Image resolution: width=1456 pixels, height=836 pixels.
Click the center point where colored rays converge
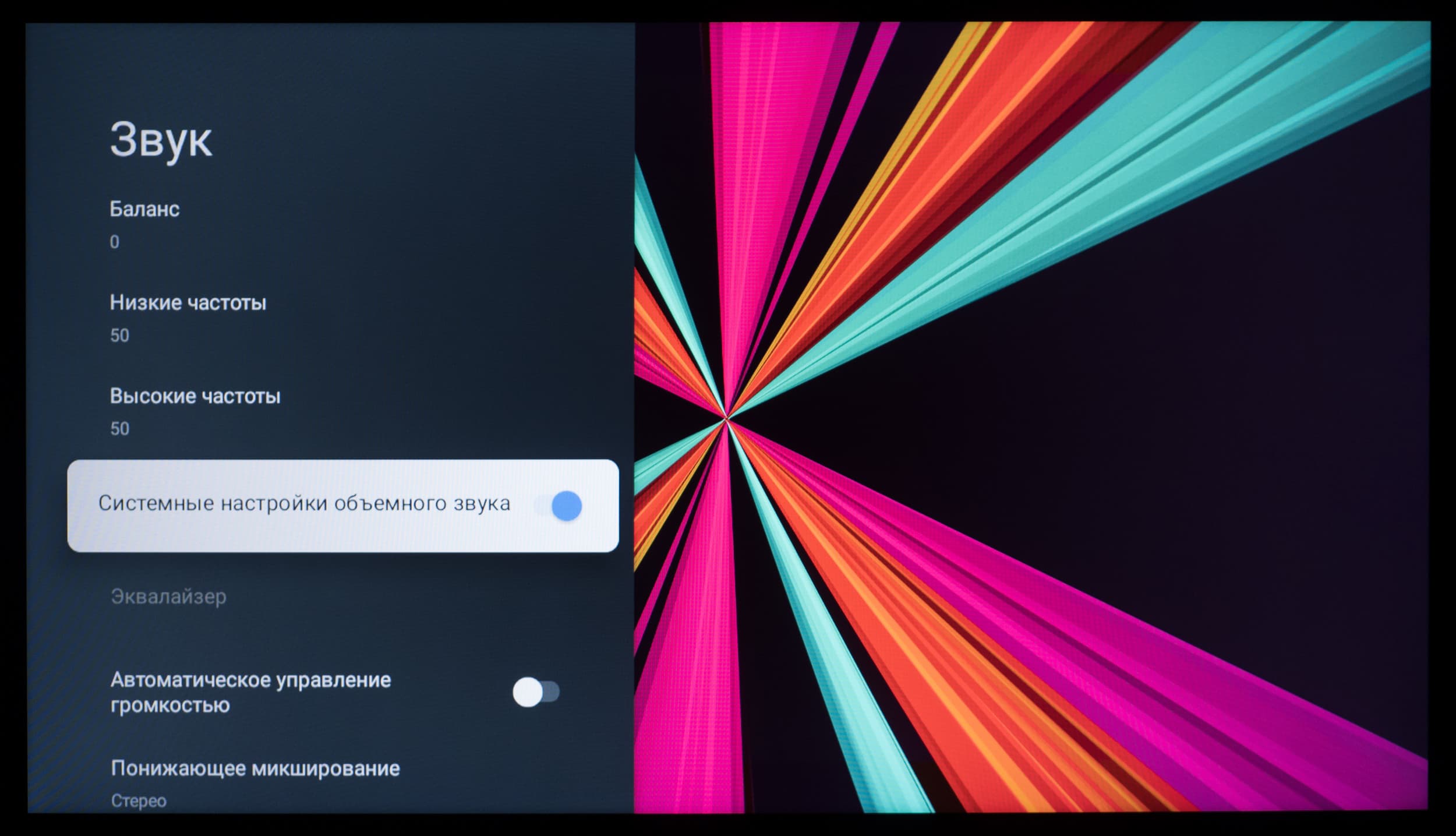coord(726,419)
